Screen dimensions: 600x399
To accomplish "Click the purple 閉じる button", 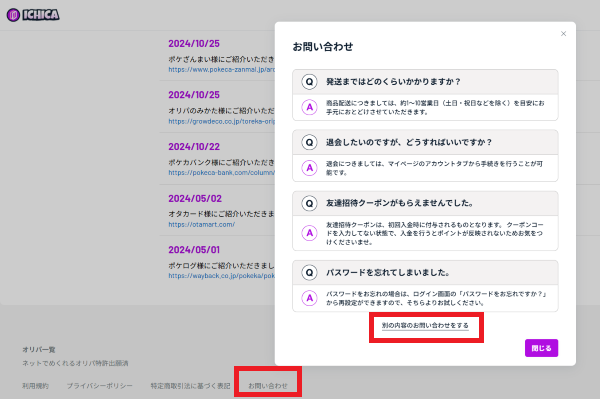I will coord(541,348).
